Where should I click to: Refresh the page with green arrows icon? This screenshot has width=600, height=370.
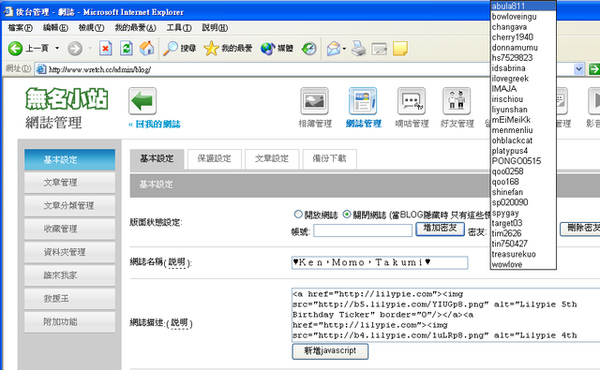pos(126,48)
